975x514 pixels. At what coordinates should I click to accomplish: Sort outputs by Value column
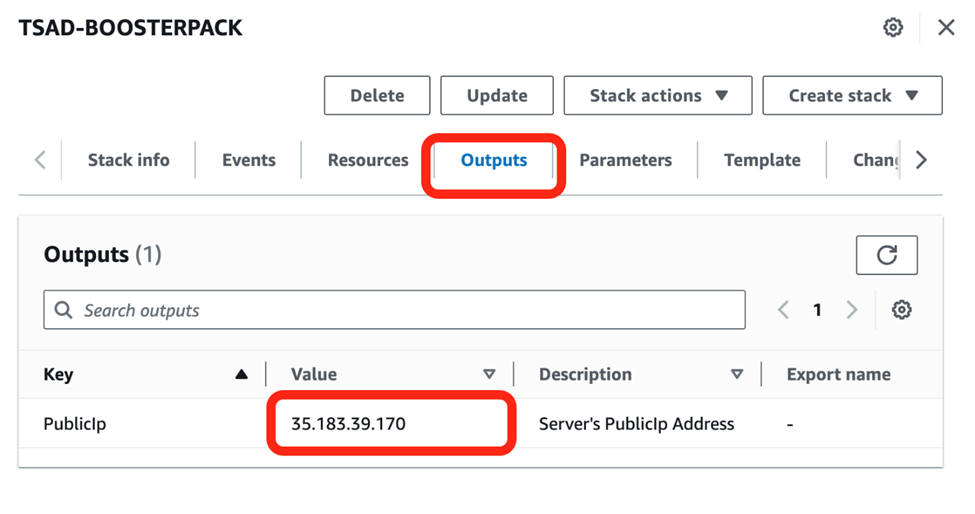(x=489, y=375)
